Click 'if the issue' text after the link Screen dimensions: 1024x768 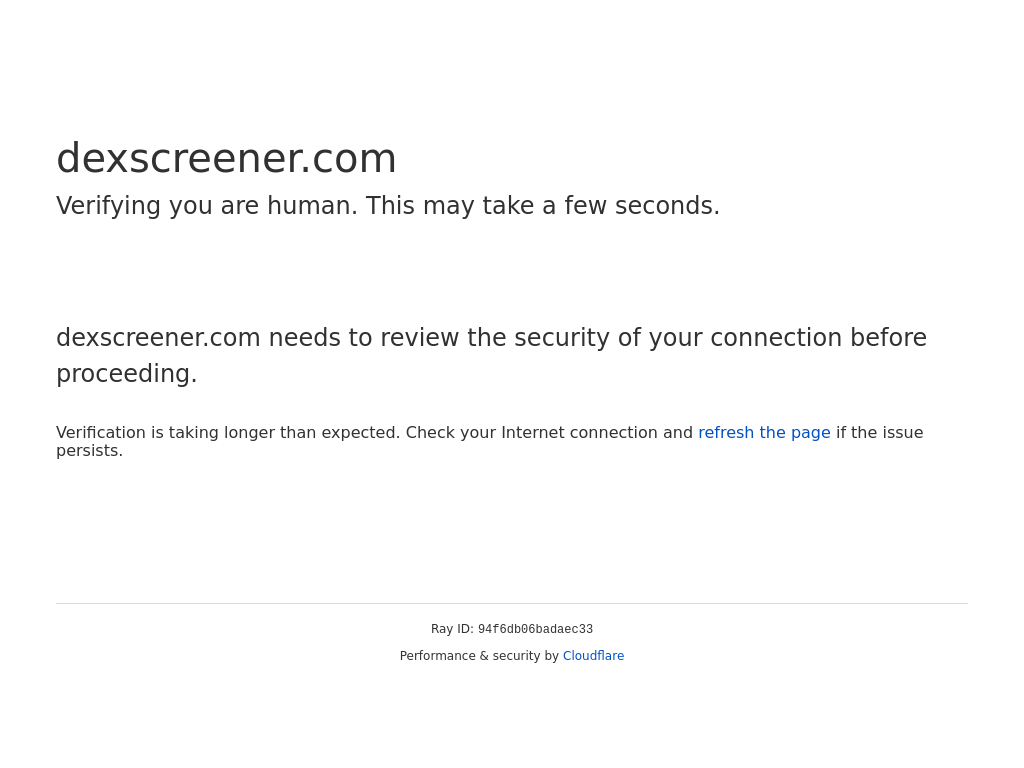click(x=880, y=433)
